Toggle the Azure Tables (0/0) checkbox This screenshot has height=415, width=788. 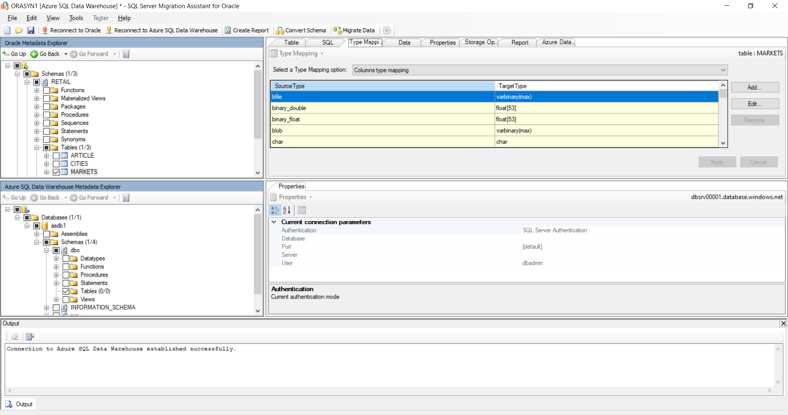66,291
